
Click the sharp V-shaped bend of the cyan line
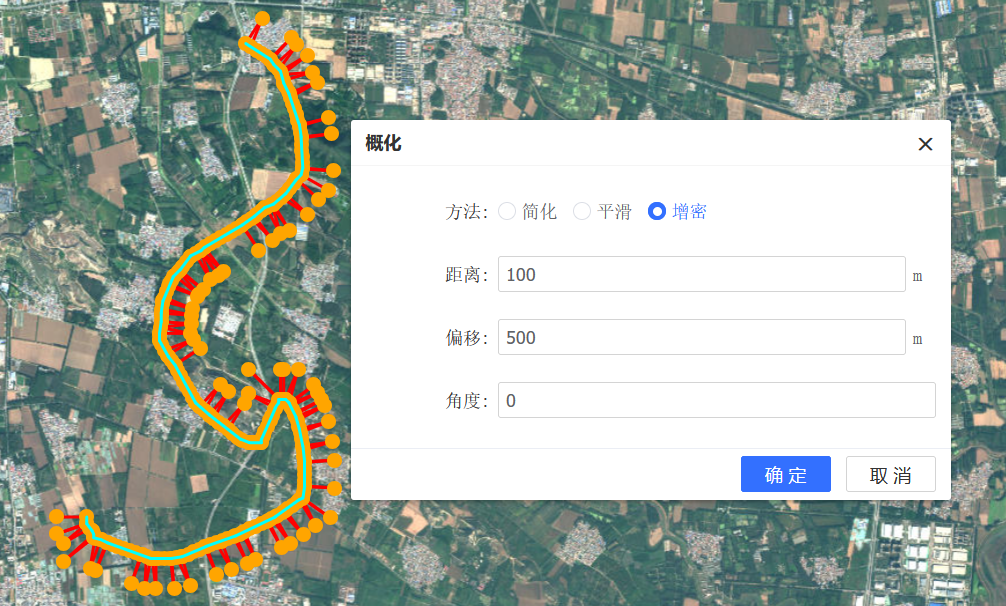259,440
